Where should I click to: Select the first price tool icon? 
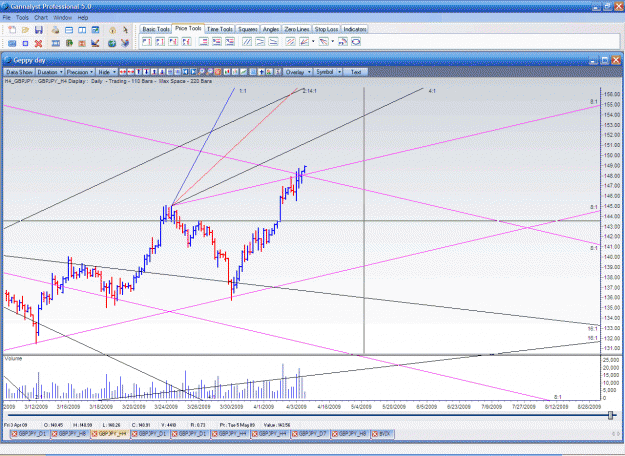(x=147, y=41)
